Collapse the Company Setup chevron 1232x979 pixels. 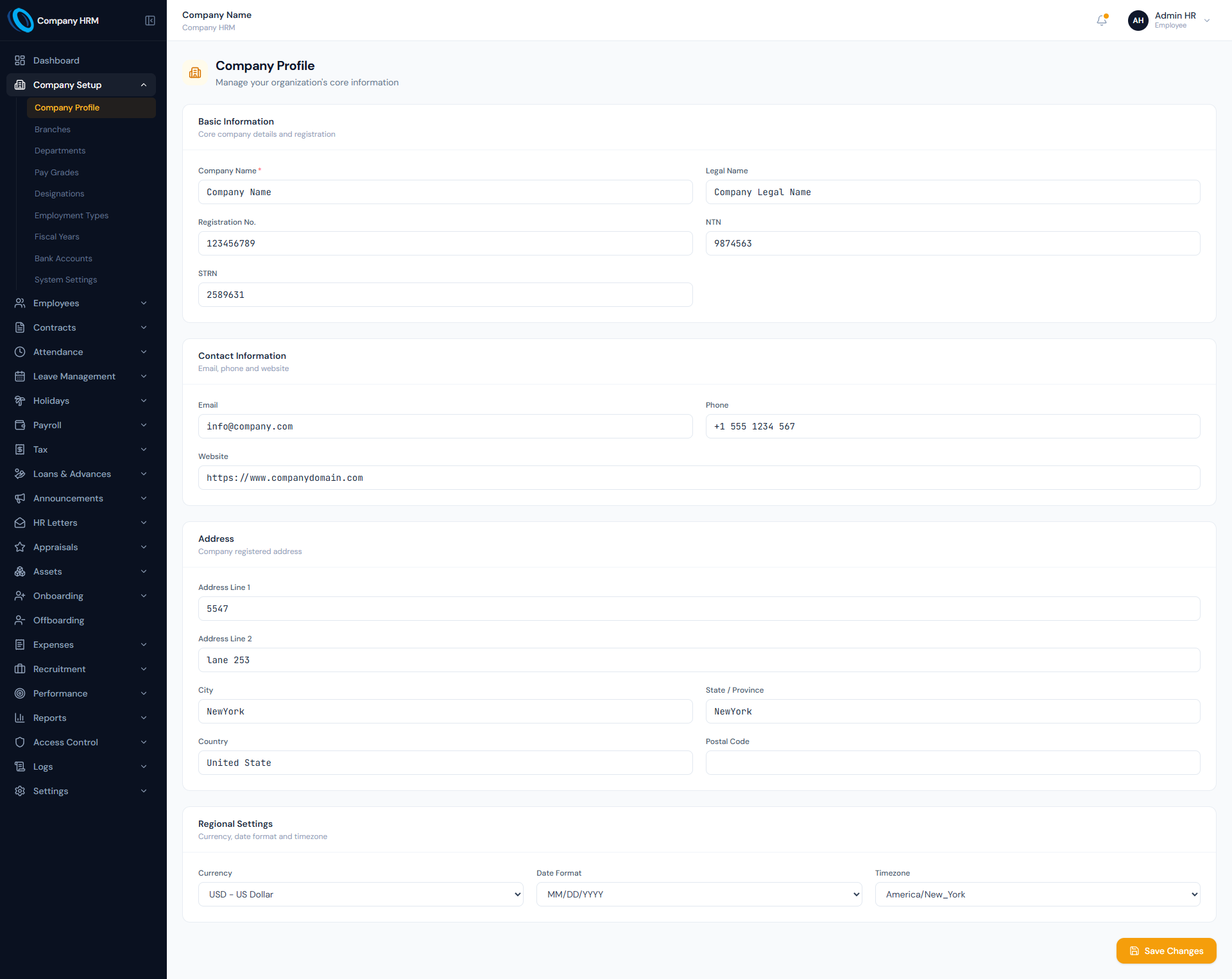pos(144,85)
